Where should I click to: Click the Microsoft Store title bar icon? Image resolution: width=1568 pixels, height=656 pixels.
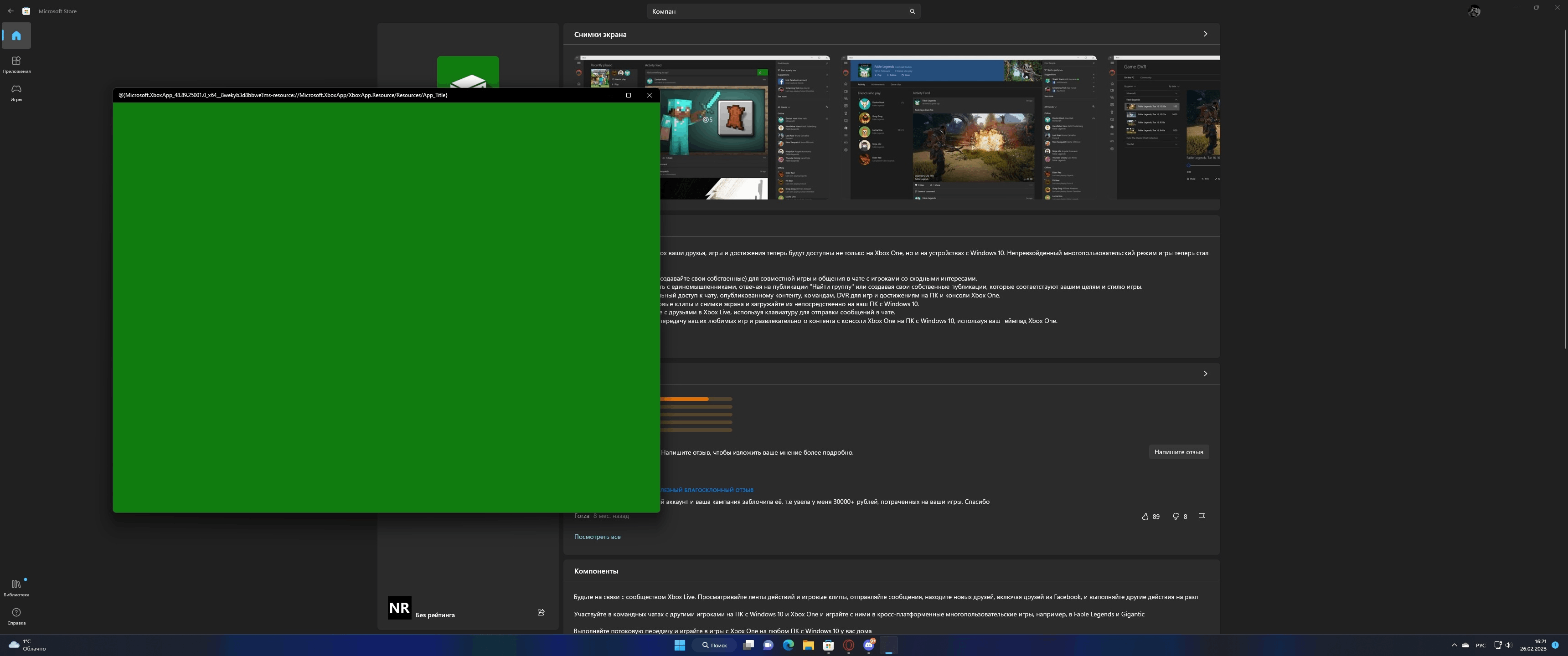(x=26, y=11)
